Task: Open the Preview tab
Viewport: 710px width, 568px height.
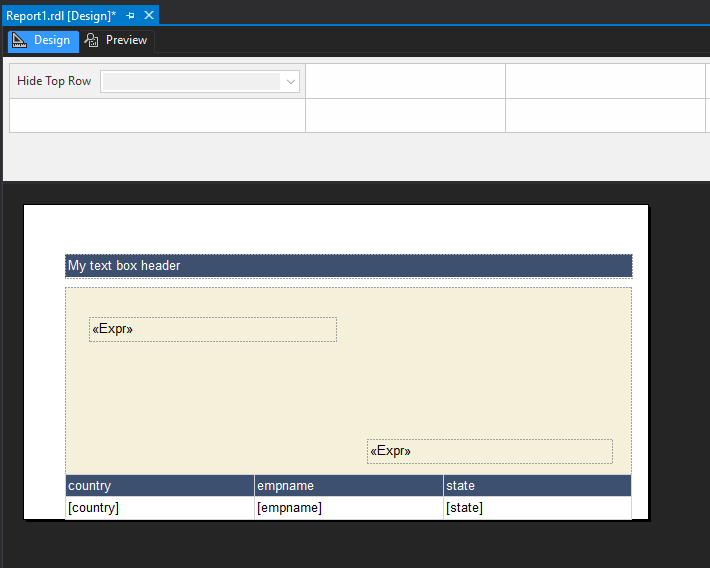Action: coord(117,41)
